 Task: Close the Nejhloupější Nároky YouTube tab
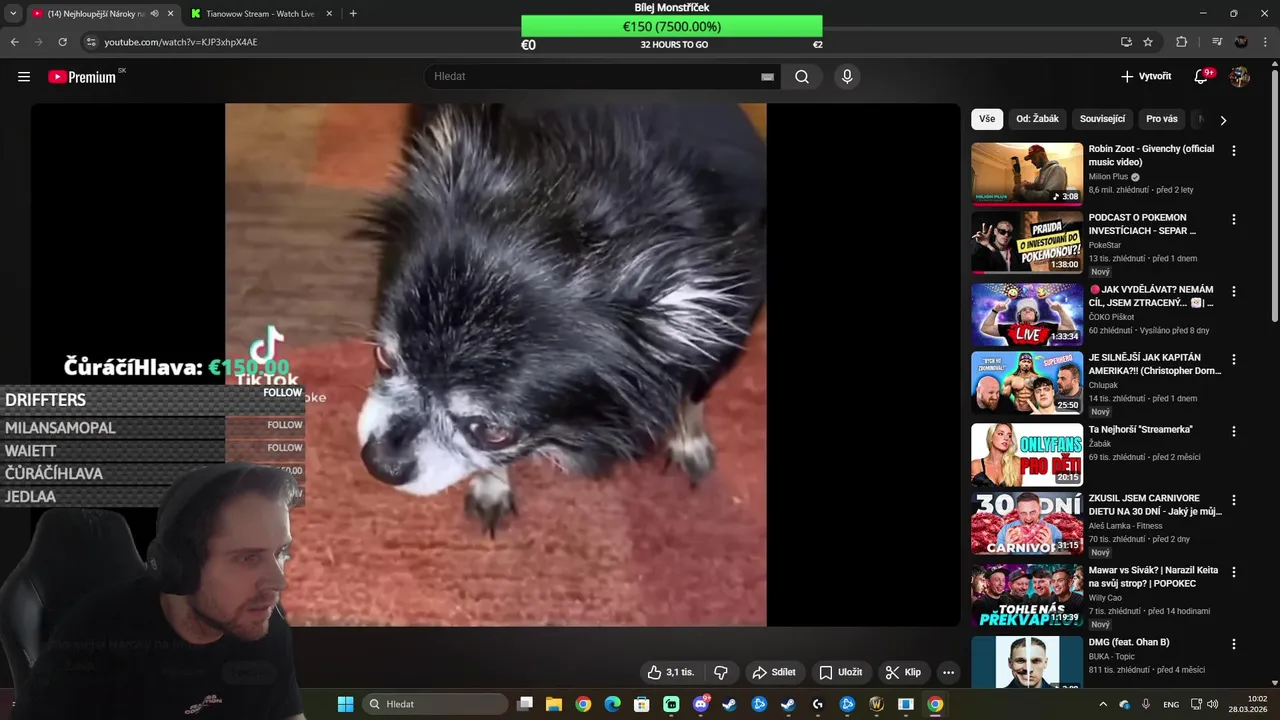[171, 14]
